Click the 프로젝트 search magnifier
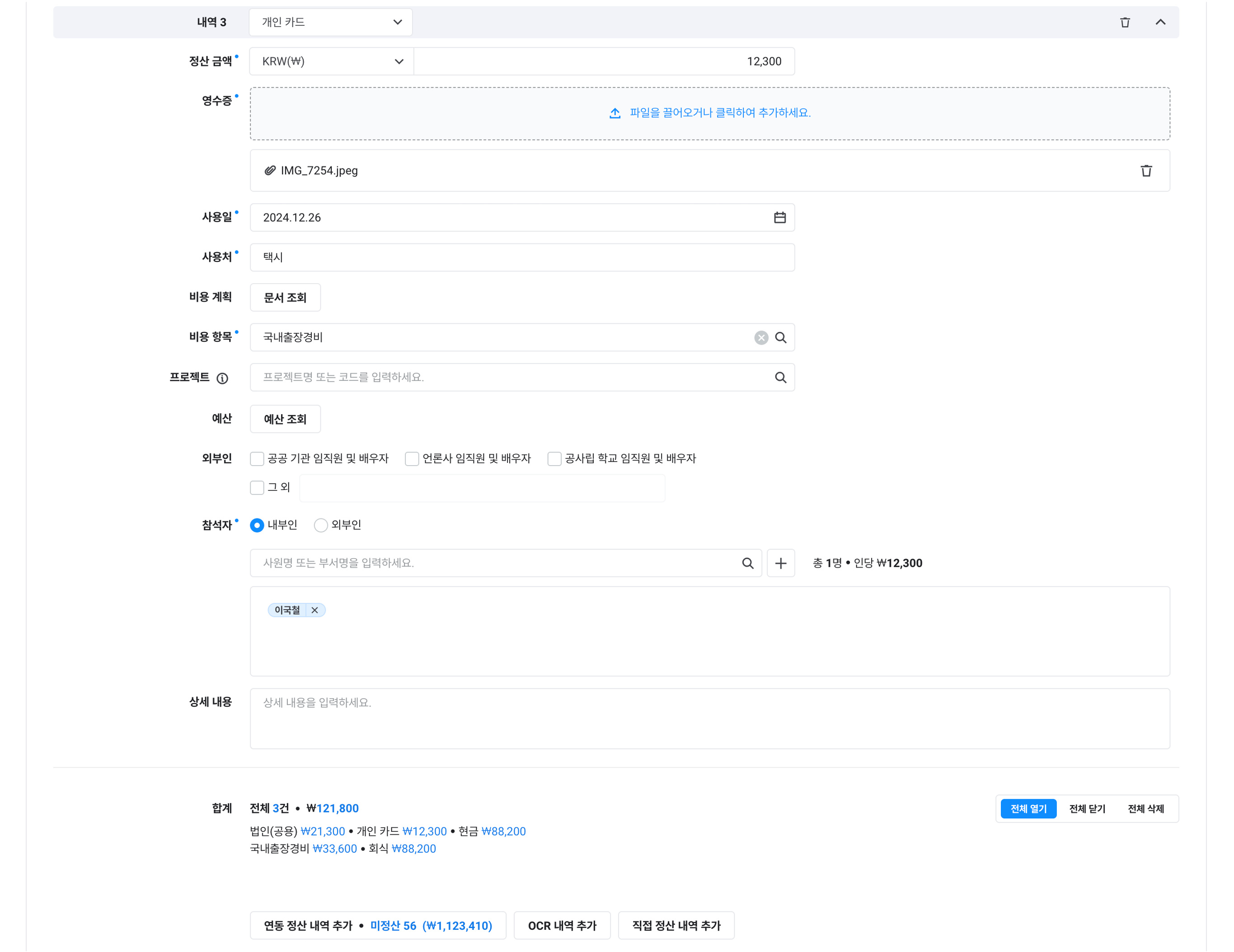 pyautogui.click(x=780, y=377)
